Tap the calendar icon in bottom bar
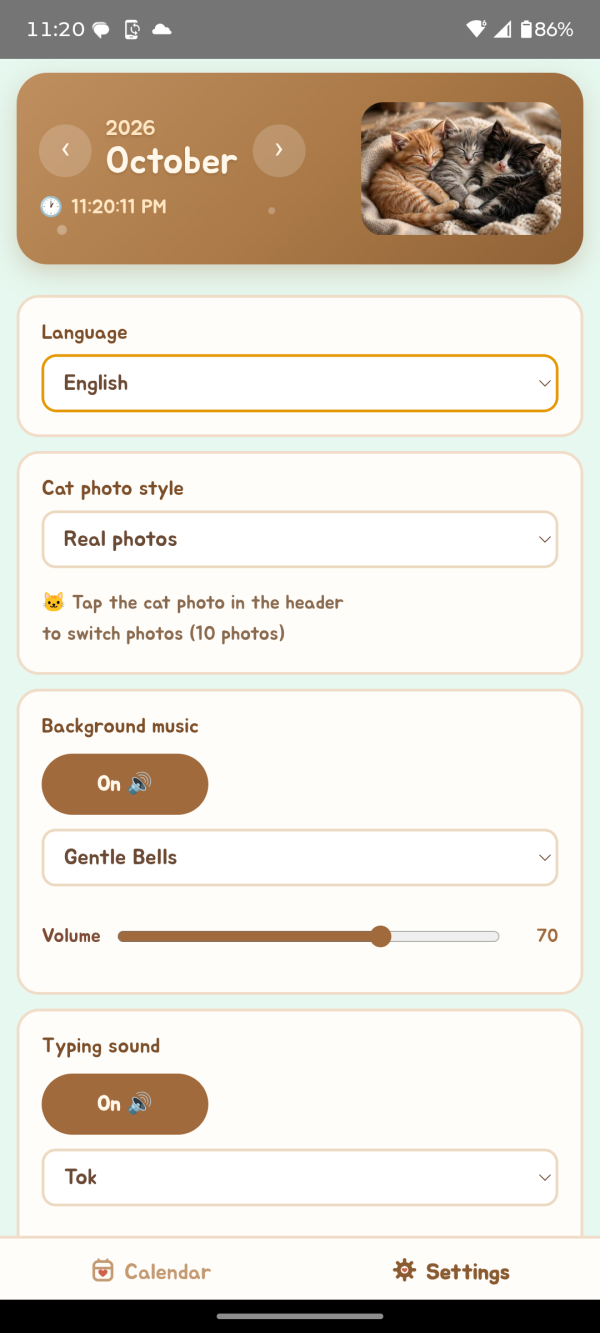 pos(102,1271)
